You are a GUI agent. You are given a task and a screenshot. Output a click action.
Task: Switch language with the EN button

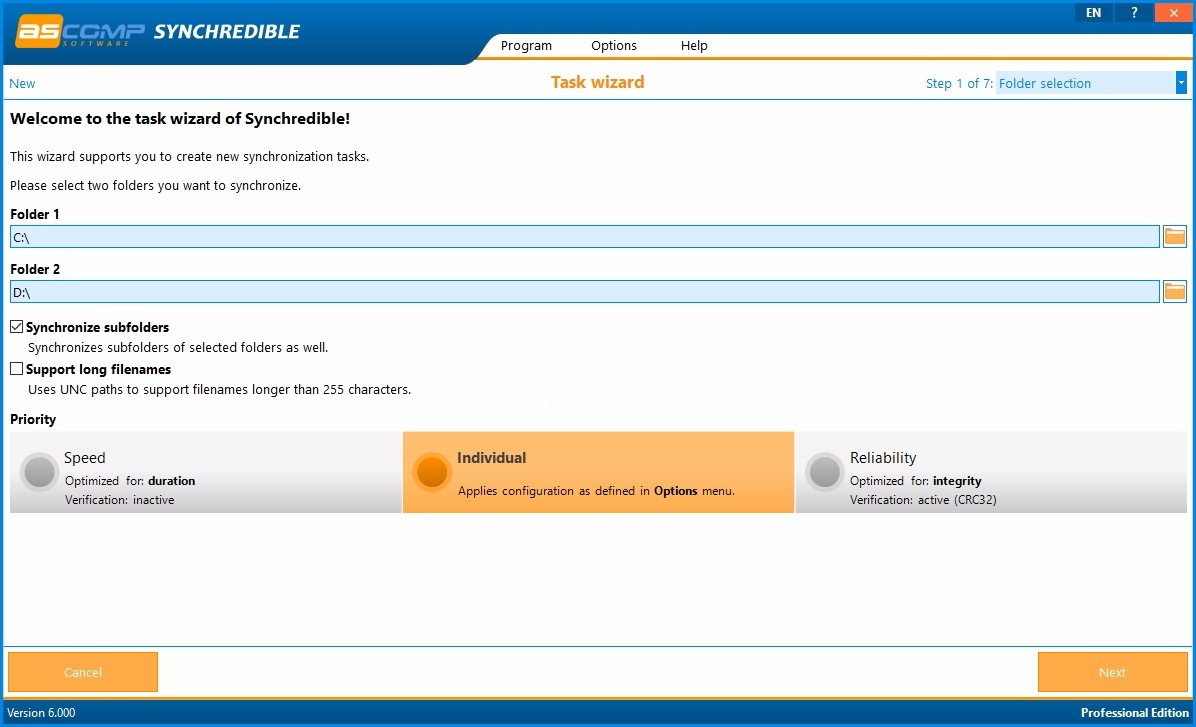coord(1094,12)
